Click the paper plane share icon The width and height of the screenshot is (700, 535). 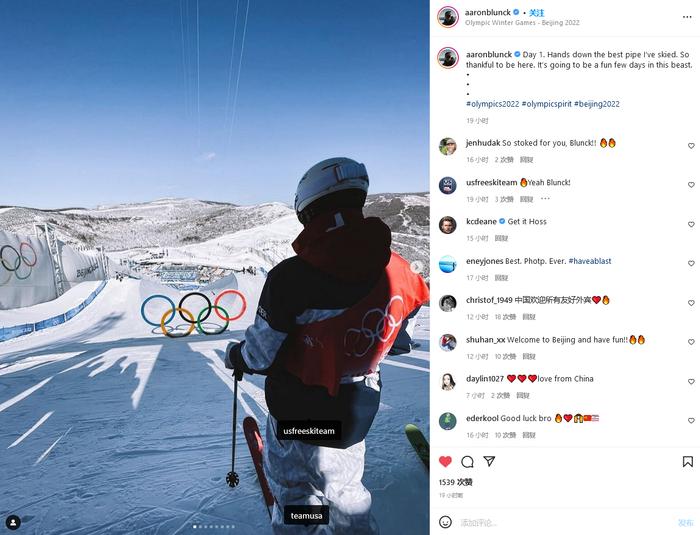click(x=489, y=461)
